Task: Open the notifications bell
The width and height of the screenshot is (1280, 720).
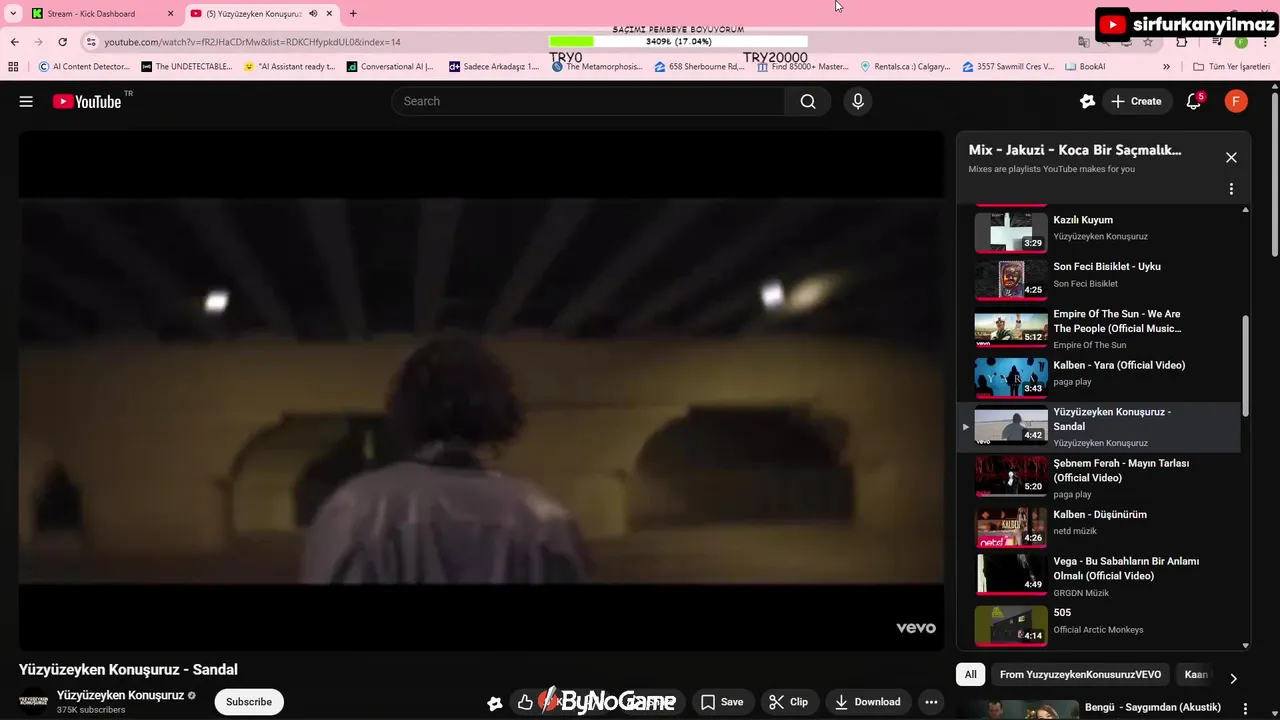Action: pyautogui.click(x=1194, y=101)
